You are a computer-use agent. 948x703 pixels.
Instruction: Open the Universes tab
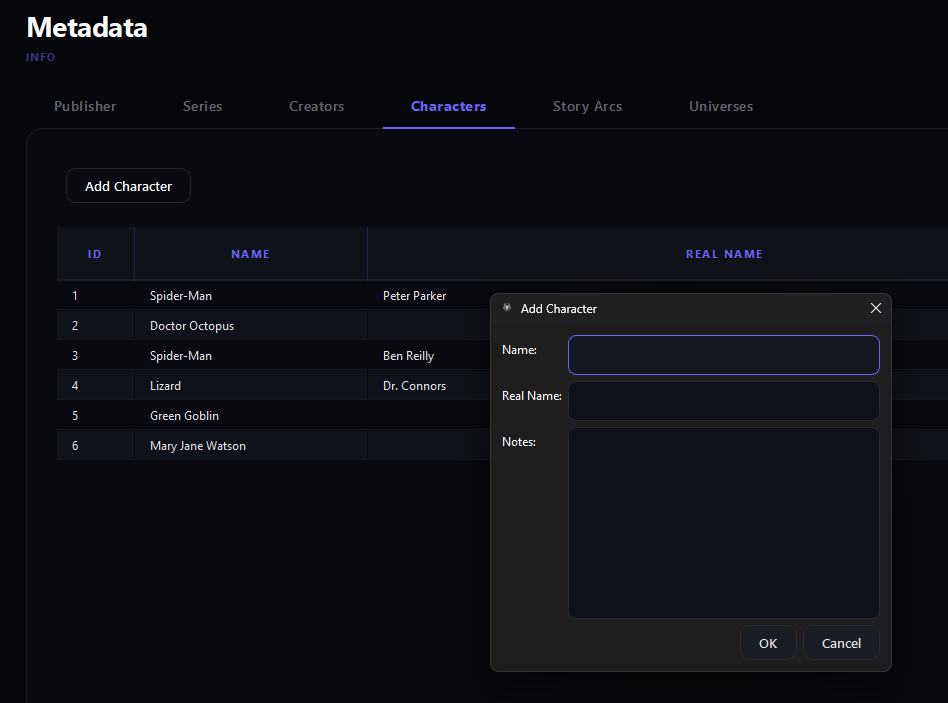(x=721, y=106)
